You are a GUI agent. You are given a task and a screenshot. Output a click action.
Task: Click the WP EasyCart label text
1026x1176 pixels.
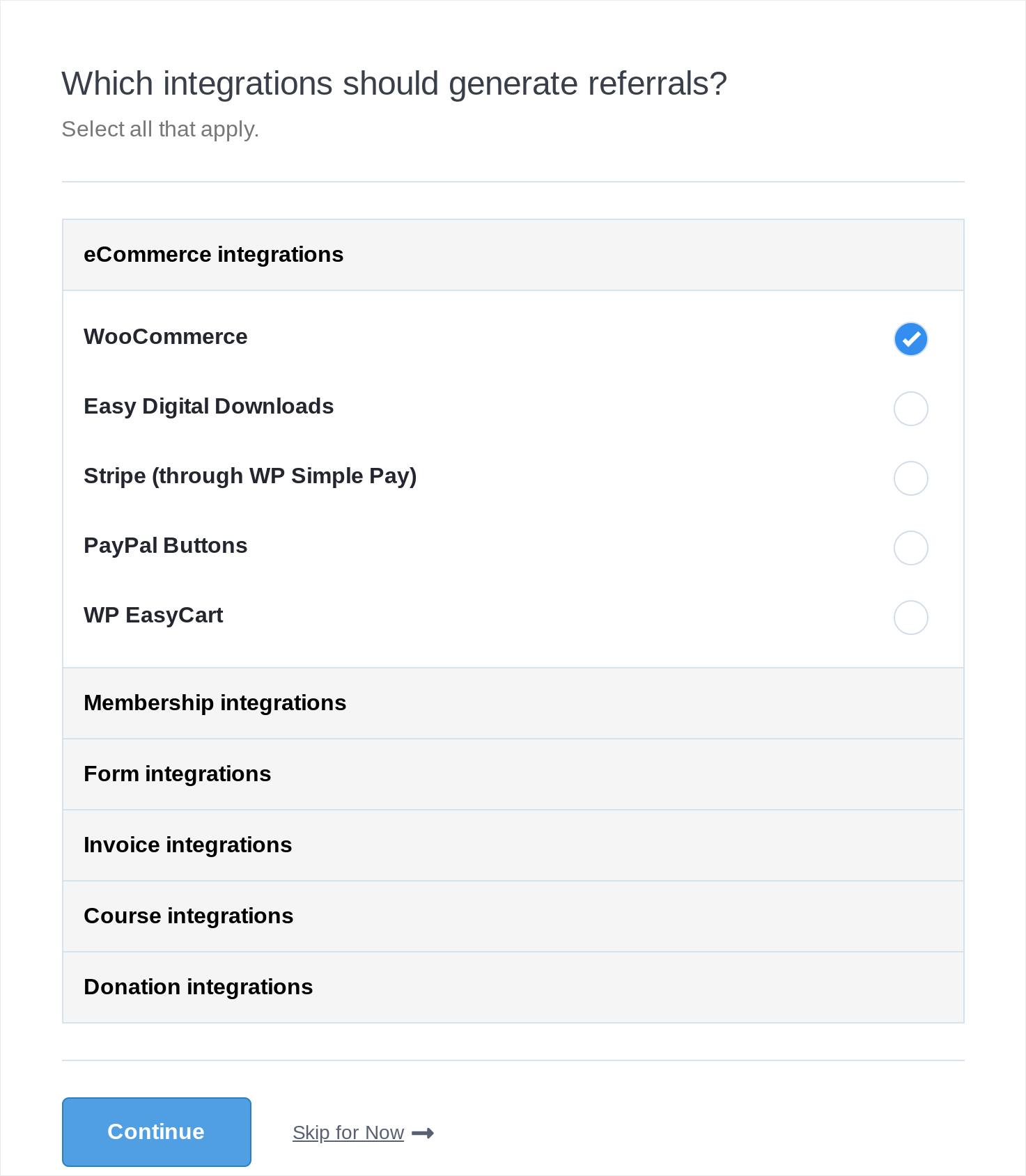pyautogui.click(x=153, y=616)
